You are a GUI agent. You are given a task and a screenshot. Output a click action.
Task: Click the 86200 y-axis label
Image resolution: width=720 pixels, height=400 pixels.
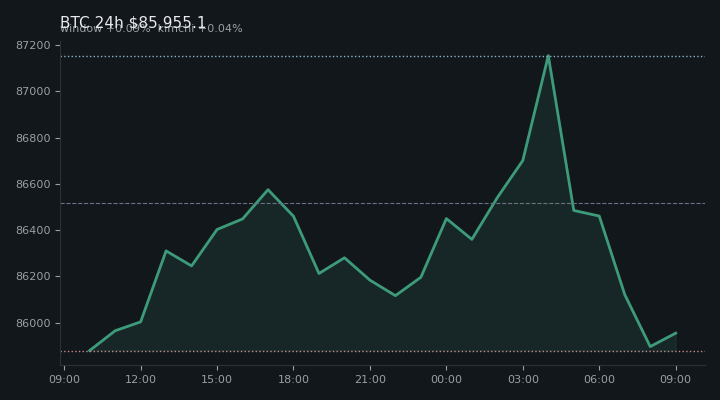point(33,276)
